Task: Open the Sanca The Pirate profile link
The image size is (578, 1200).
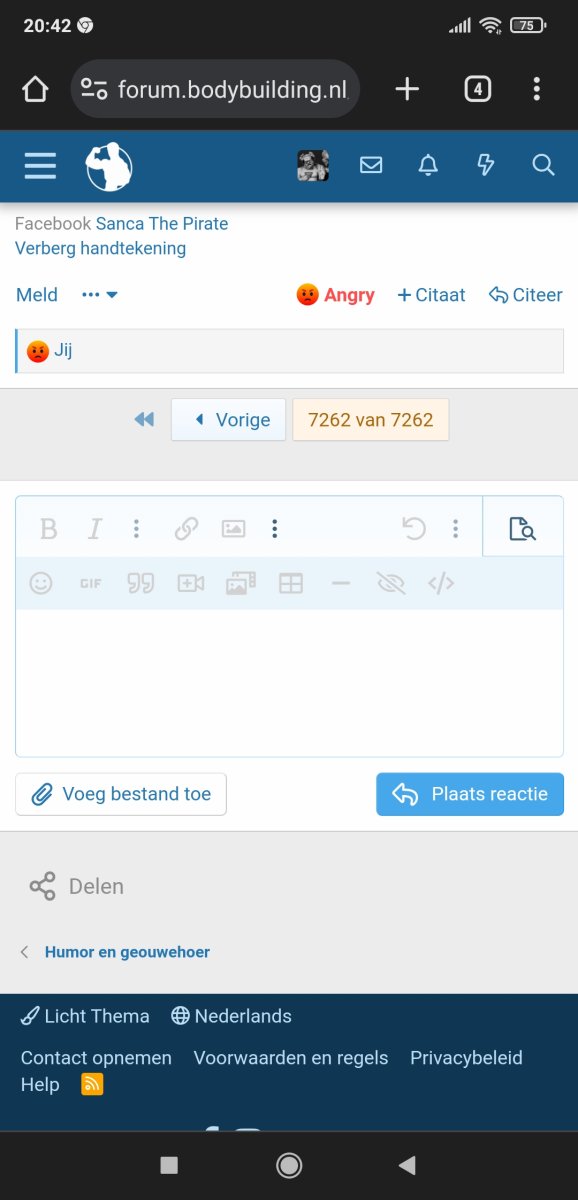Action: pos(162,224)
